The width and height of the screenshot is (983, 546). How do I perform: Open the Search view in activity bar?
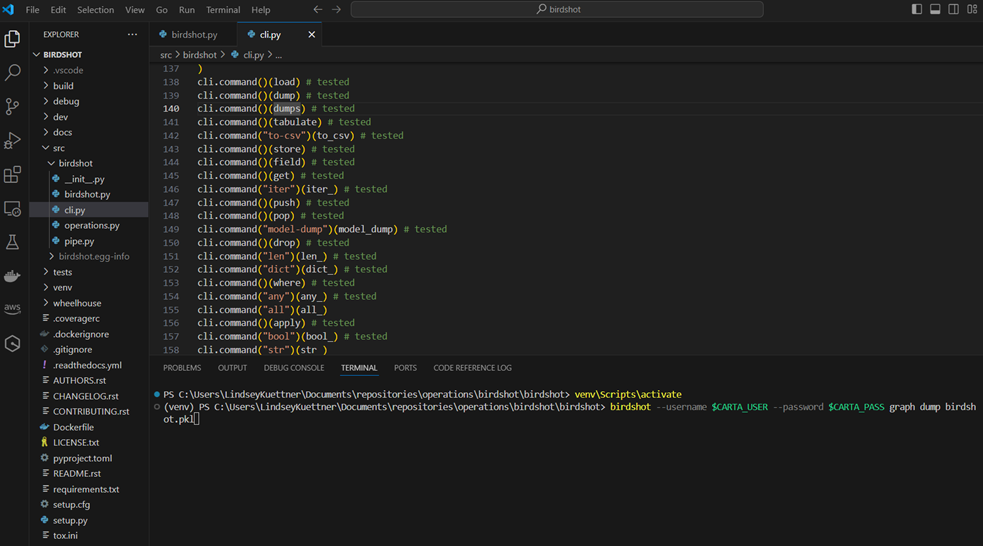click(13, 73)
